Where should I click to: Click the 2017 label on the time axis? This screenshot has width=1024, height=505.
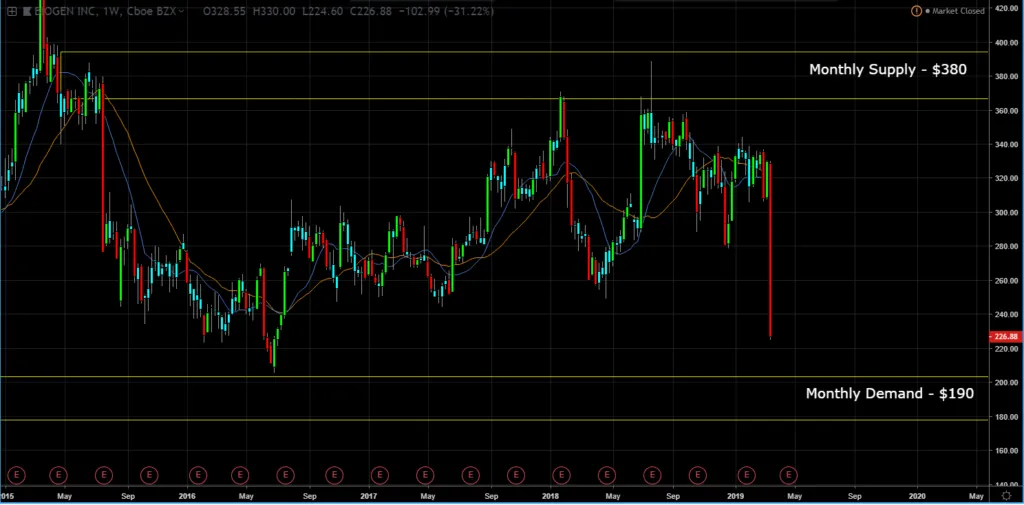(x=369, y=495)
